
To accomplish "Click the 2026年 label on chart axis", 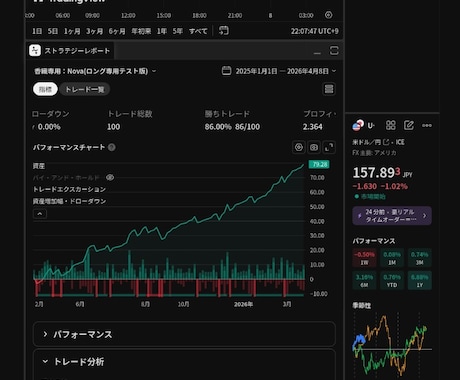I will 243,304.
